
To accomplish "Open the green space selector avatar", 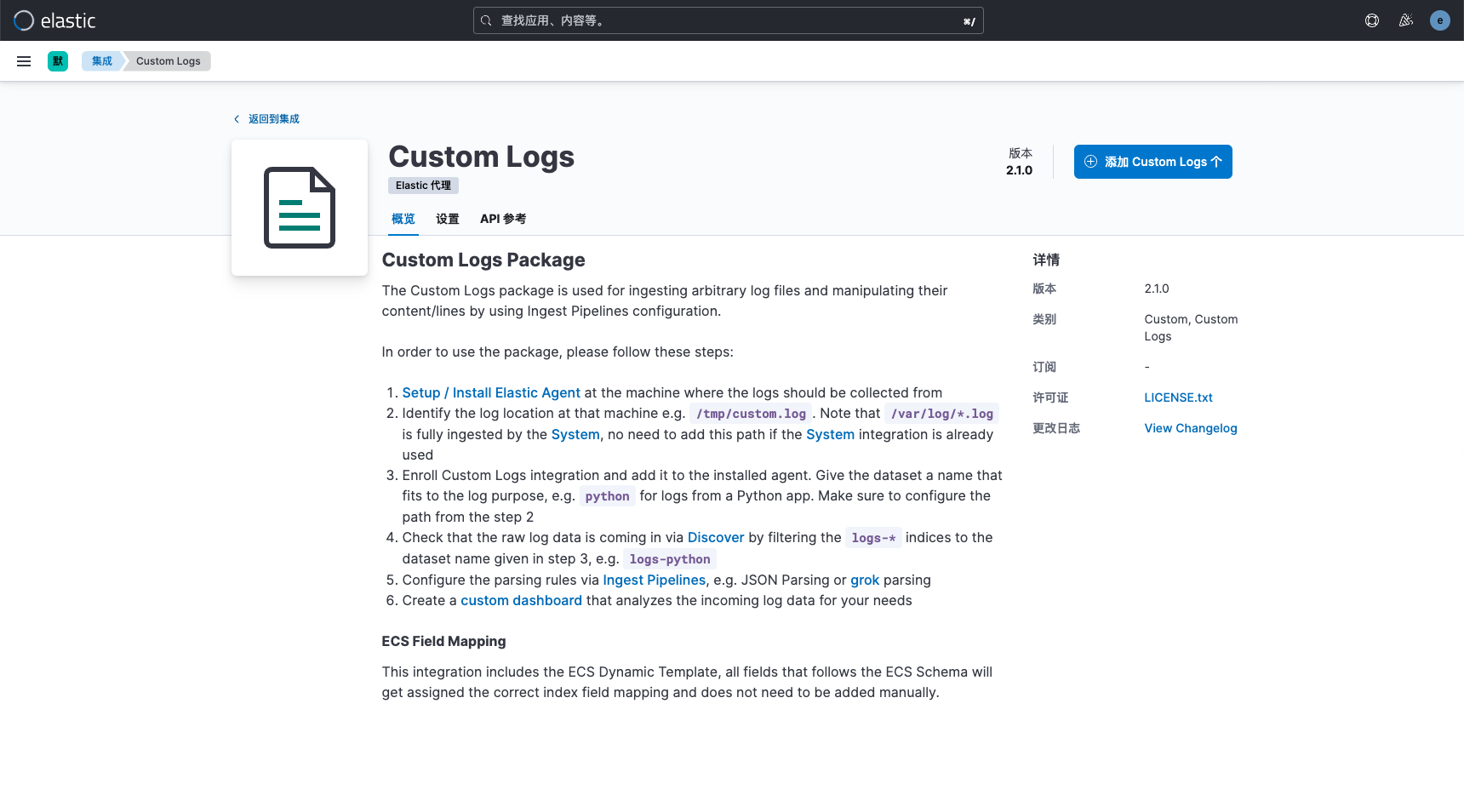I will 58,61.
